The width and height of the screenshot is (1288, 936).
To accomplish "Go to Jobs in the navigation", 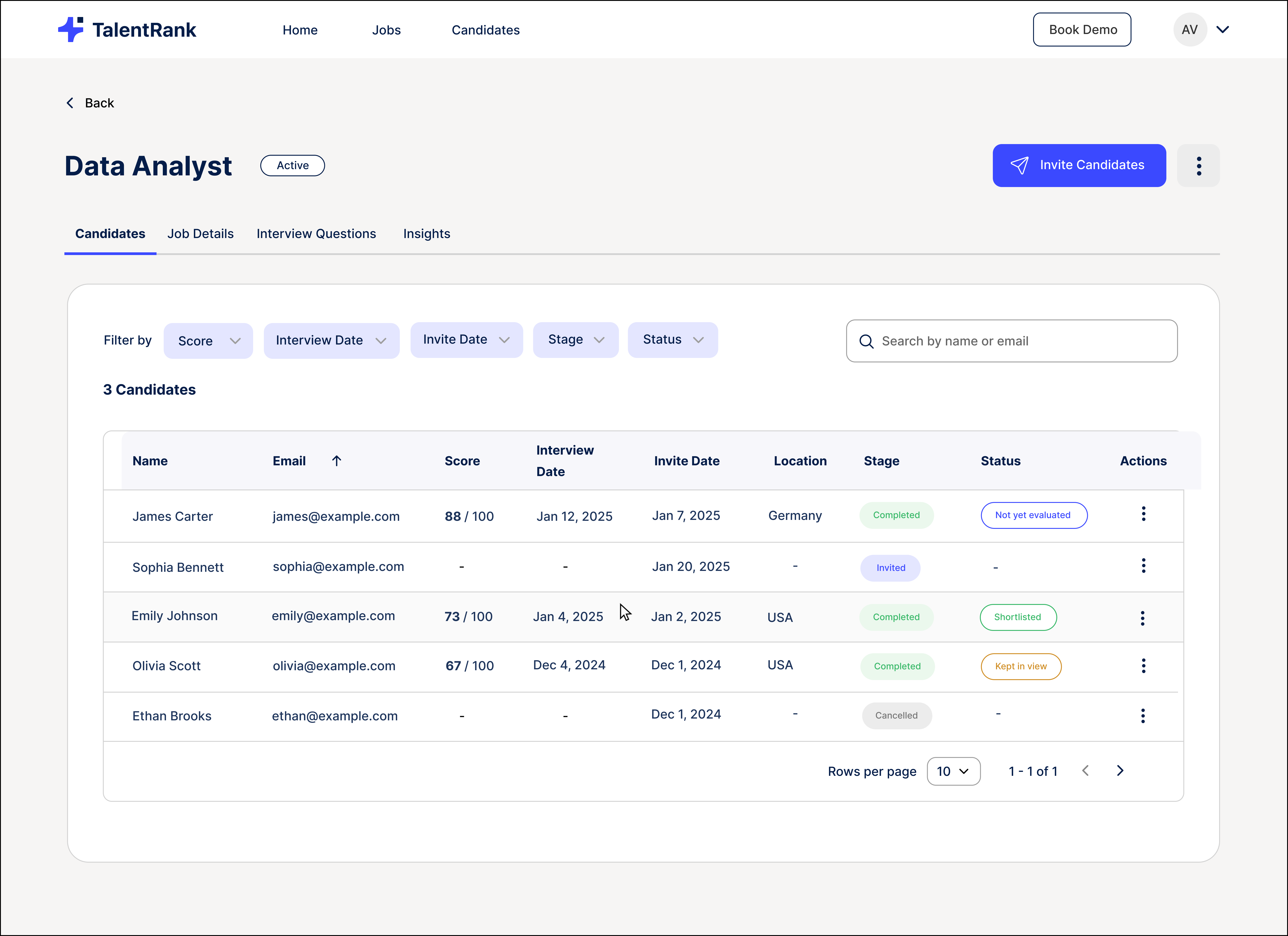I will (387, 30).
